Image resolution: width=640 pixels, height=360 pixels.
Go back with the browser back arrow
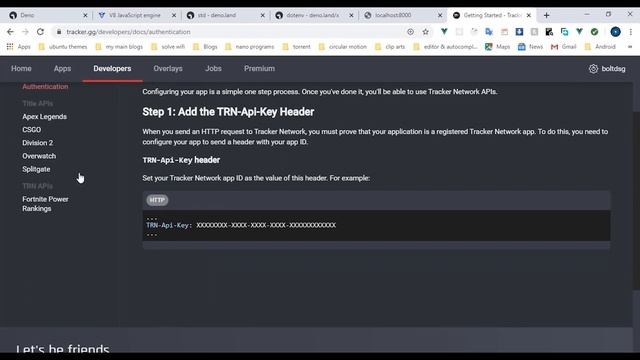point(10,32)
